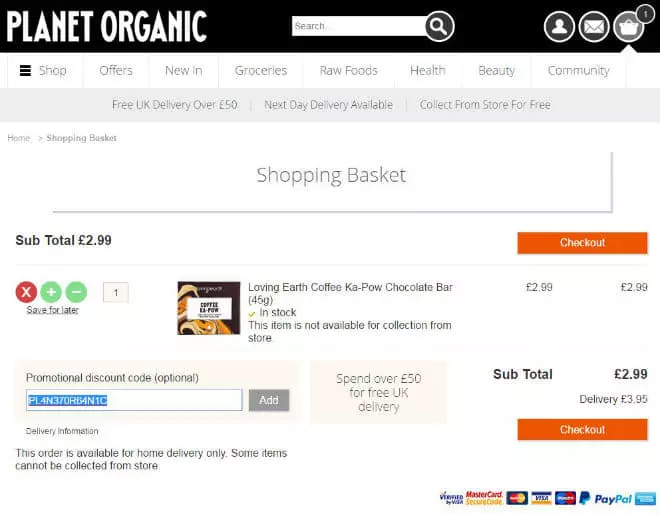The width and height of the screenshot is (660, 514).
Task: Click Collect From Store For Free banner
Action: (485, 105)
